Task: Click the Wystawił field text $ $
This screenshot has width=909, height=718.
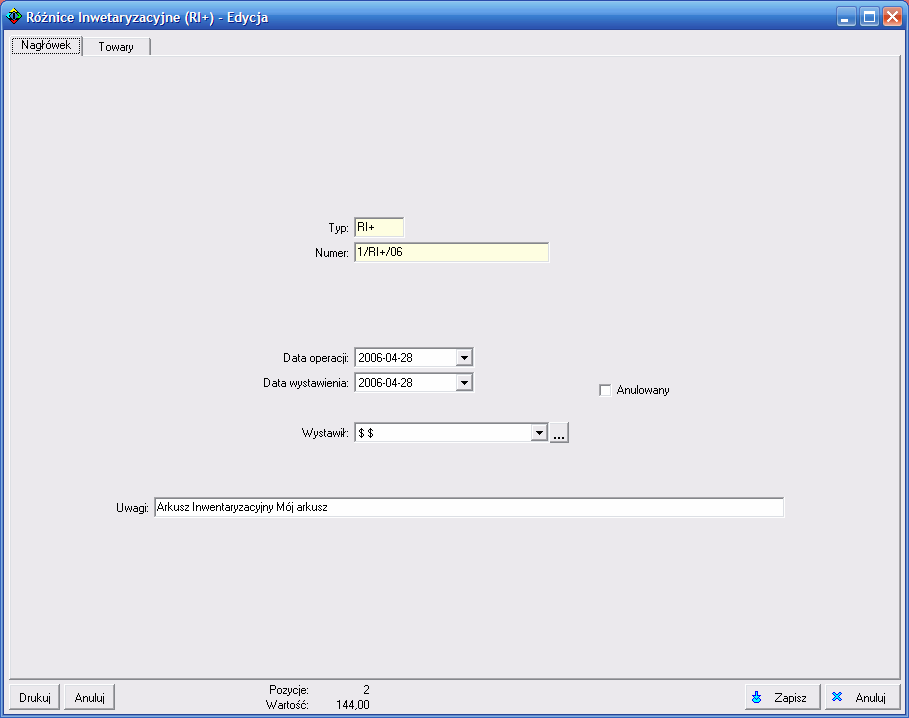Action: [x=366, y=433]
